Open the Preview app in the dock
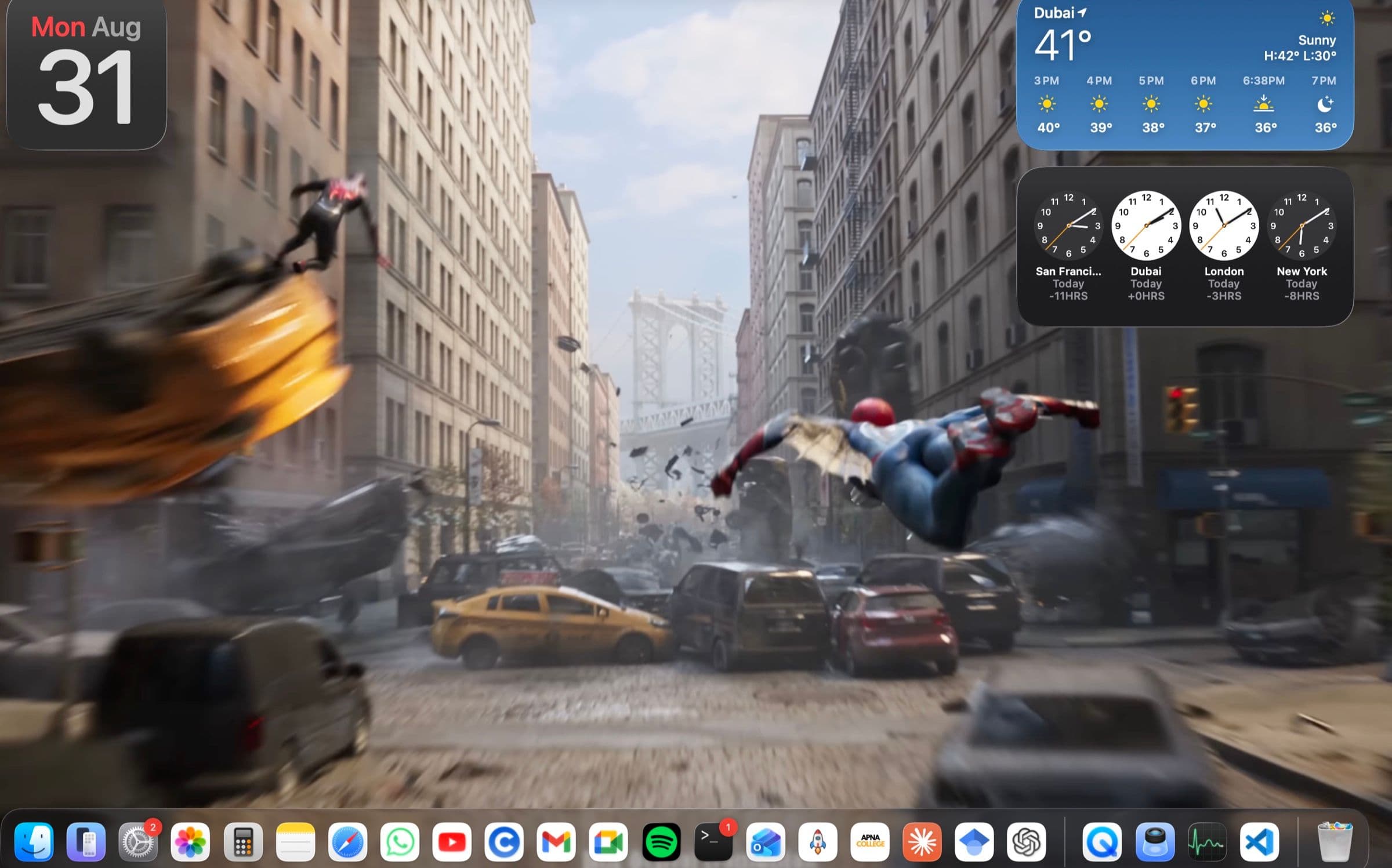The height and width of the screenshot is (868, 1392). pyautogui.click(x=1155, y=841)
